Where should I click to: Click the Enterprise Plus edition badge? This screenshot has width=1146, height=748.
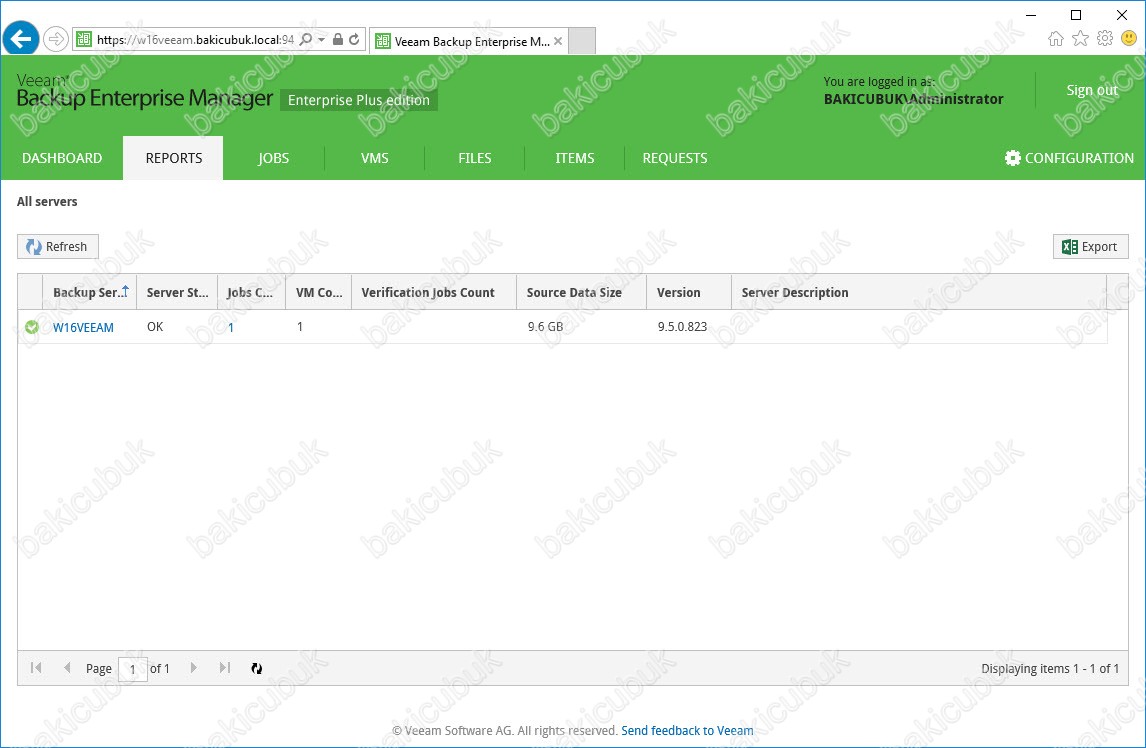(x=359, y=100)
